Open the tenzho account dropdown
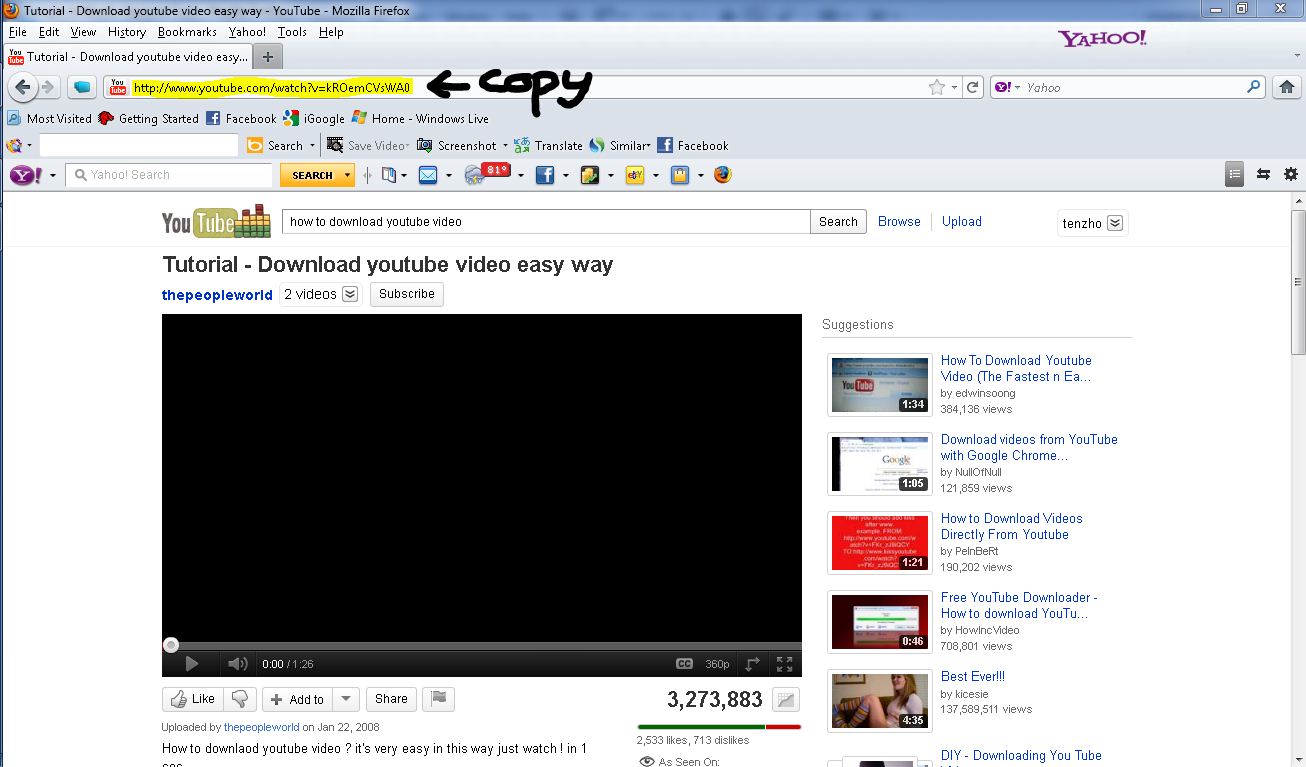 coord(1115,223)
